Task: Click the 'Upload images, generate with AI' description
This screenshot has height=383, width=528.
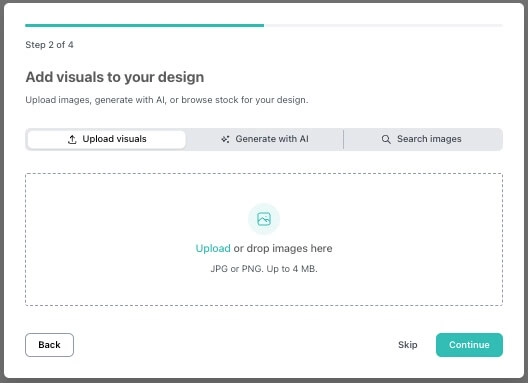Action: 167,100
